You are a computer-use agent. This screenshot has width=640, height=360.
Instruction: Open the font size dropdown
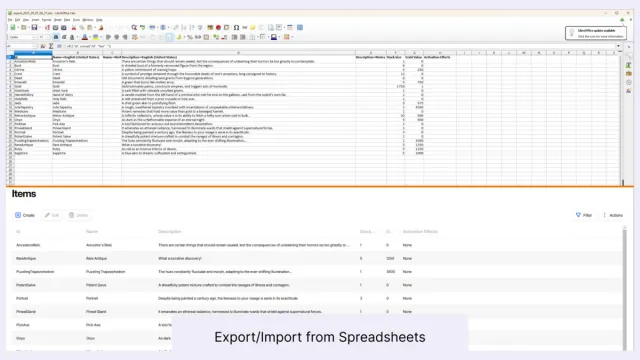point(47,37)
